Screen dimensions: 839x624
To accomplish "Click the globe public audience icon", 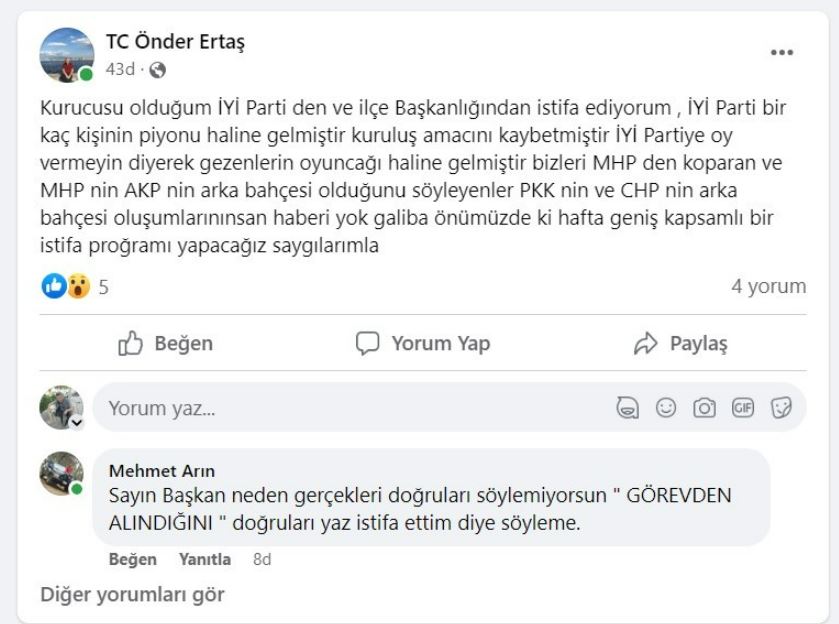I will [x=158, y=70].
